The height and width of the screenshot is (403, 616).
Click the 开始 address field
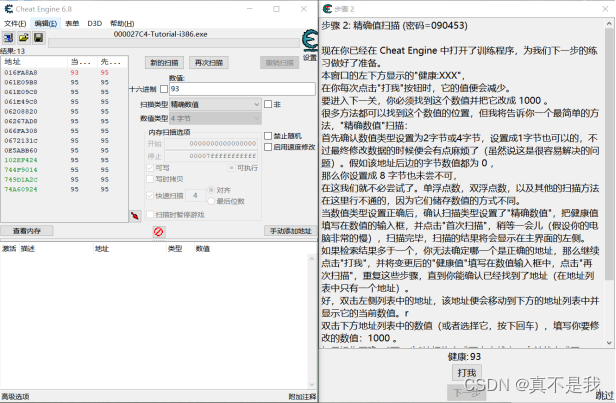(x=211, y=144)
